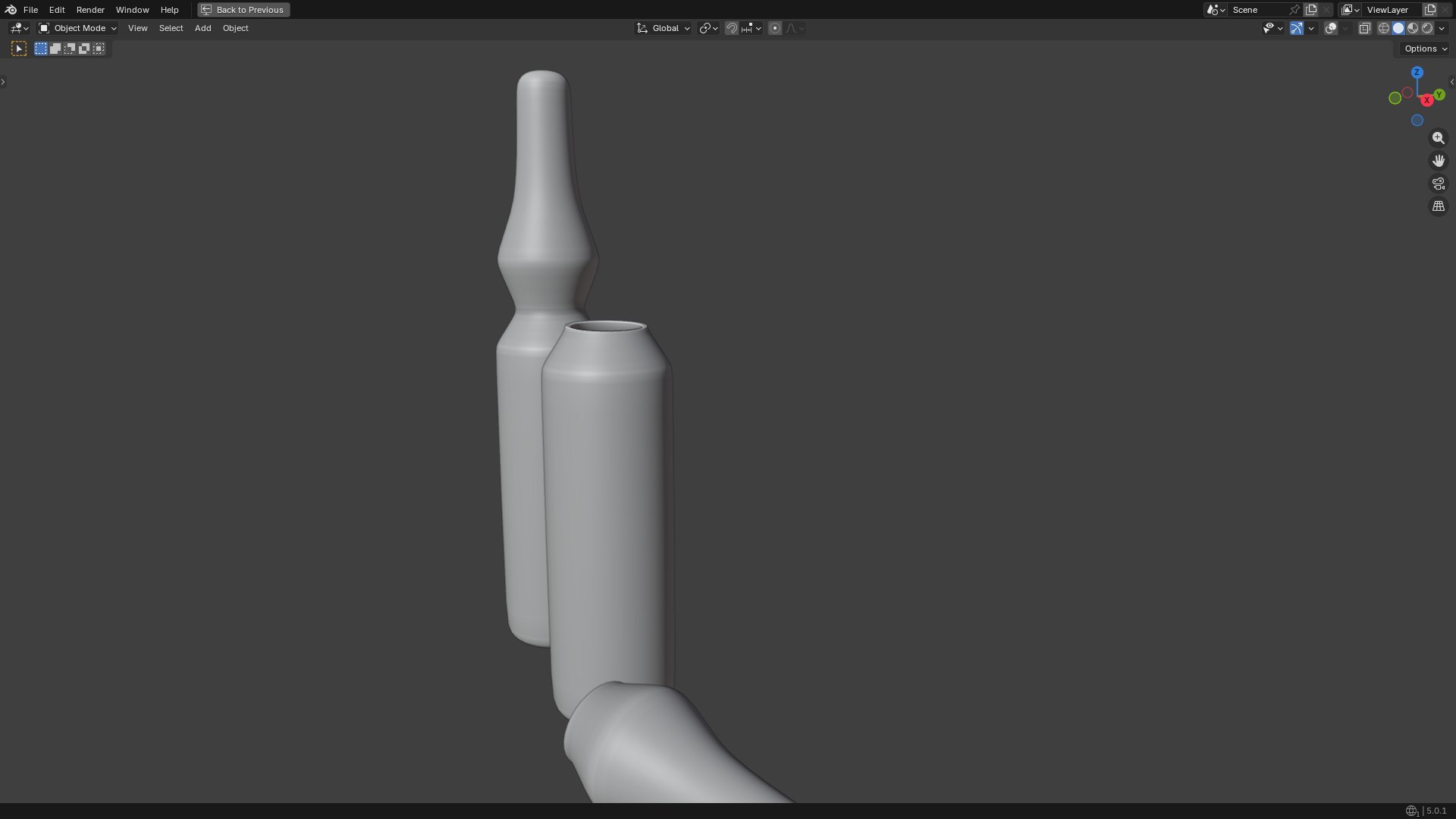The image size is (1456, 819).
Task: Choose the Intersect Selection mode icon
Action: coord(99,49)
